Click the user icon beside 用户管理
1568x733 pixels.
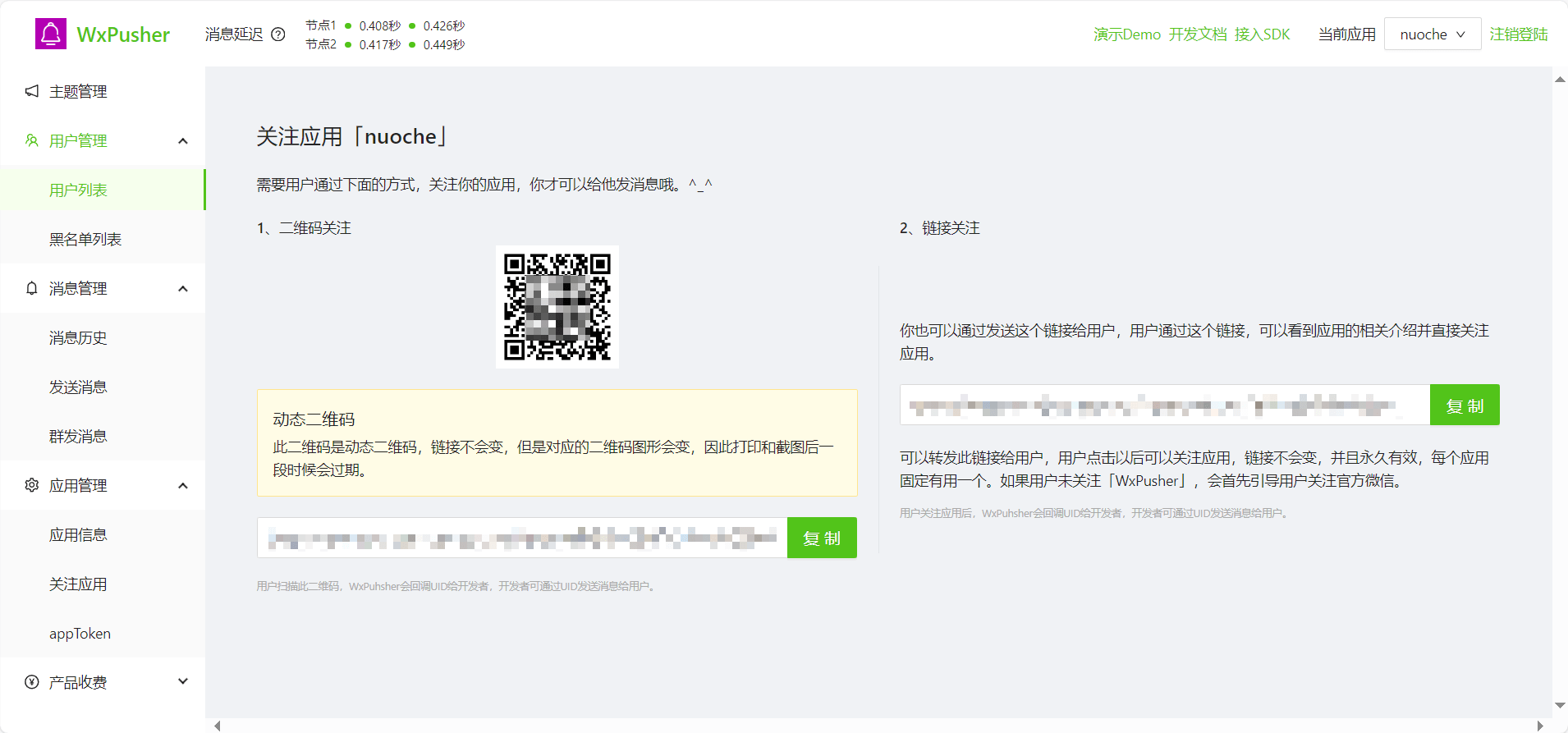pos(32,140)
